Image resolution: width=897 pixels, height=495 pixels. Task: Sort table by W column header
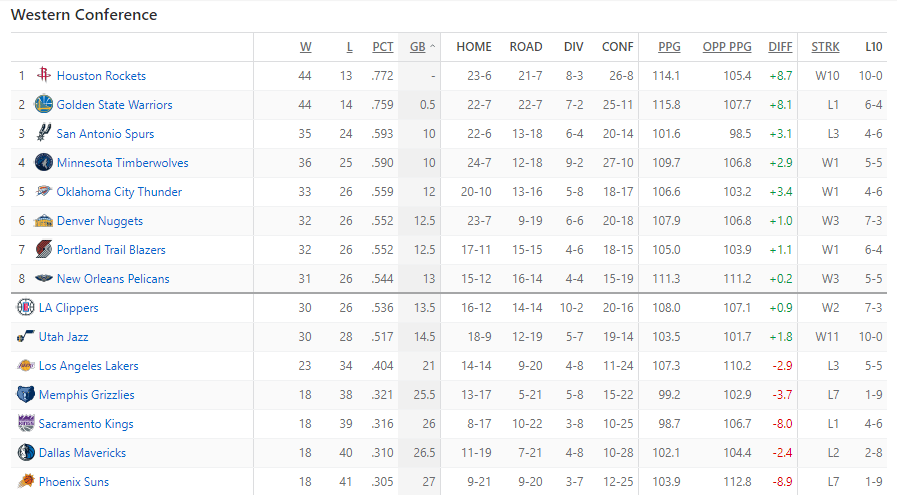coord(305,47)
